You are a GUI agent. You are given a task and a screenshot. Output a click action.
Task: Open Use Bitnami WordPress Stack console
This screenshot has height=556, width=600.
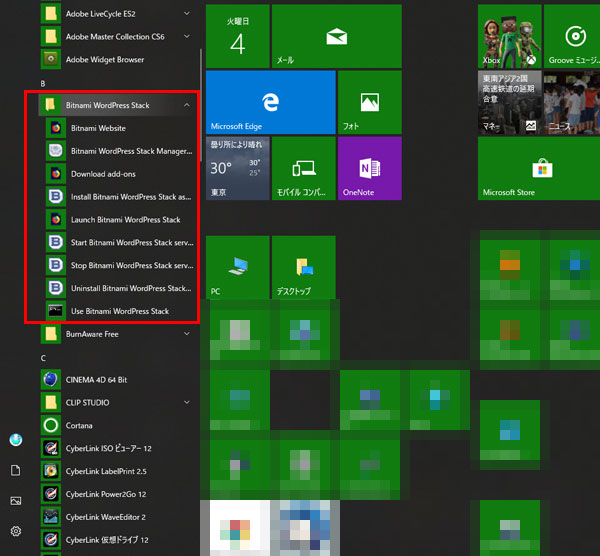[x=119, y=311]
